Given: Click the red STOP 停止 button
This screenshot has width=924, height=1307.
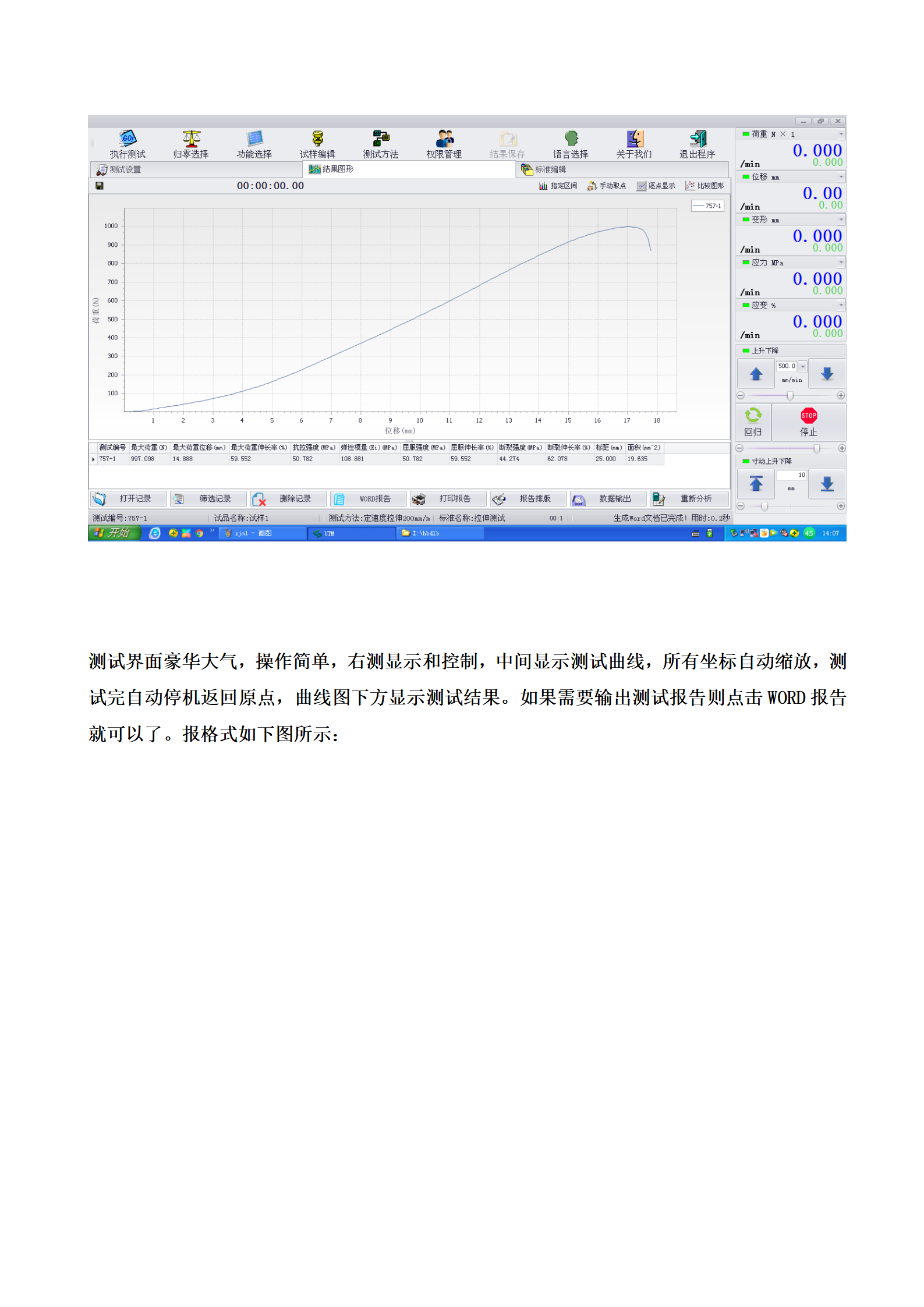Looking at the screenshot, I should [x=809, y=422].
